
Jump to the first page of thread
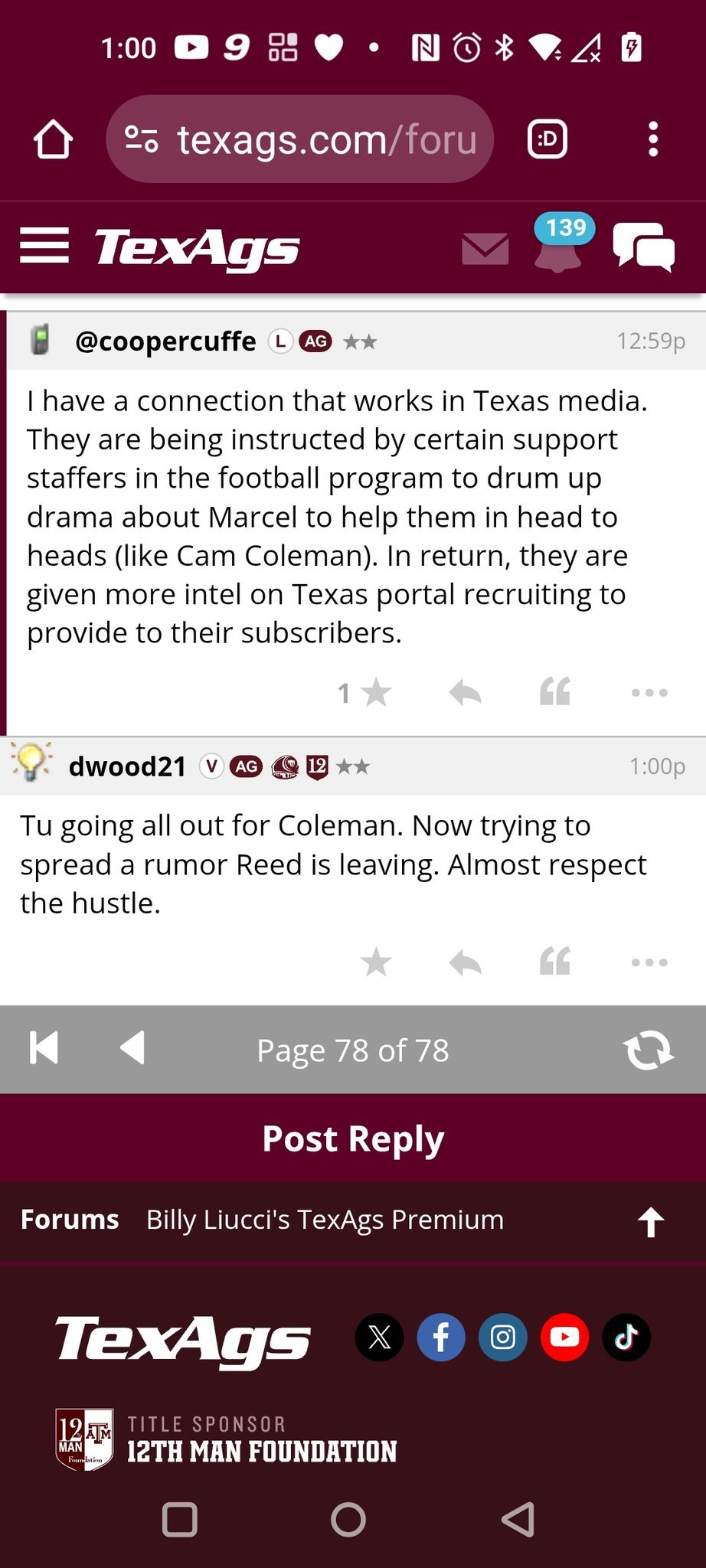pos(44,1048)
